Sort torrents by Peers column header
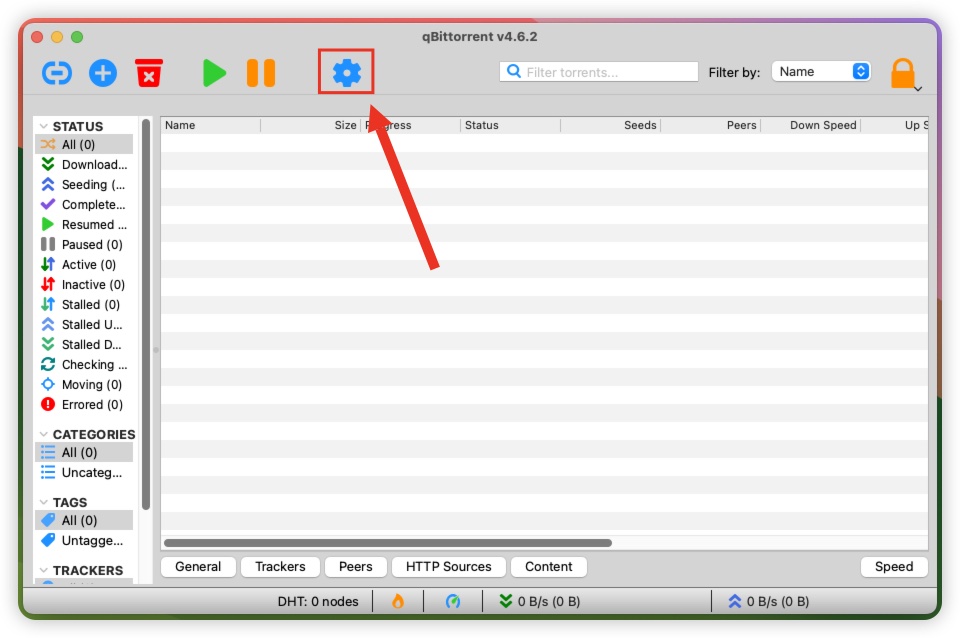The height and width of the screenshot is (638, 960). click(710, 125)
